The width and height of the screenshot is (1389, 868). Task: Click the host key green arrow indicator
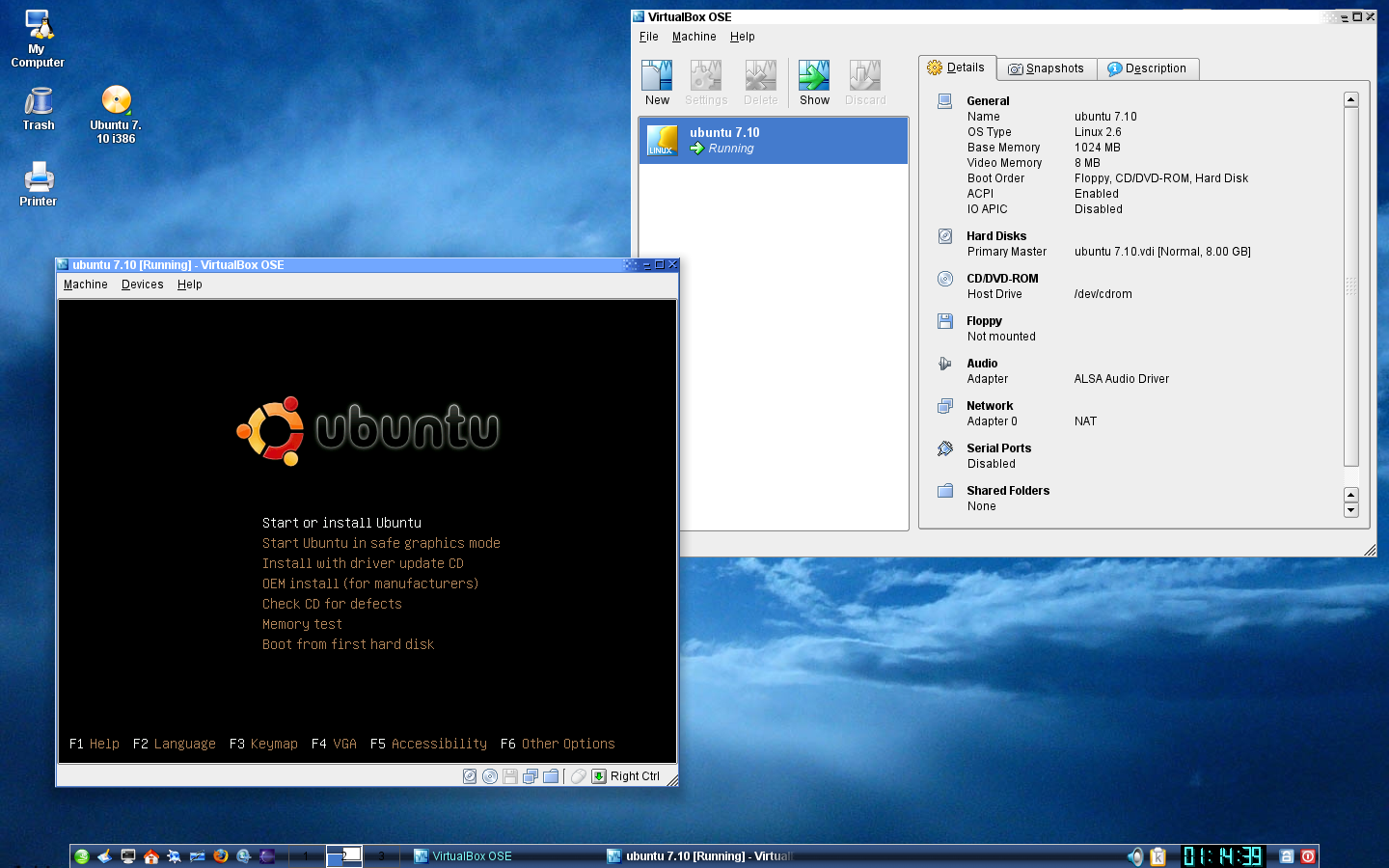[x=599, y=776]
